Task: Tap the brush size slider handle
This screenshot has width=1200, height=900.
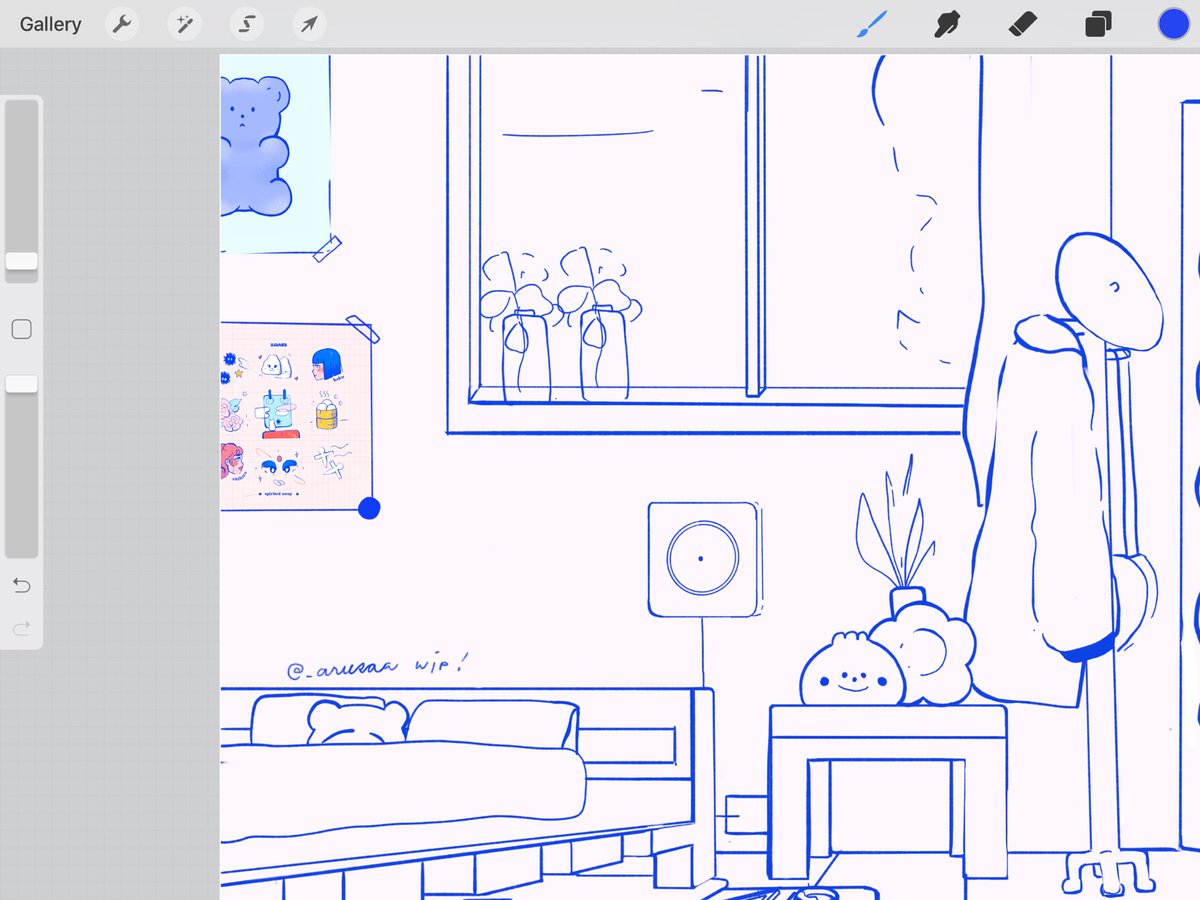Action: [21, 262]
